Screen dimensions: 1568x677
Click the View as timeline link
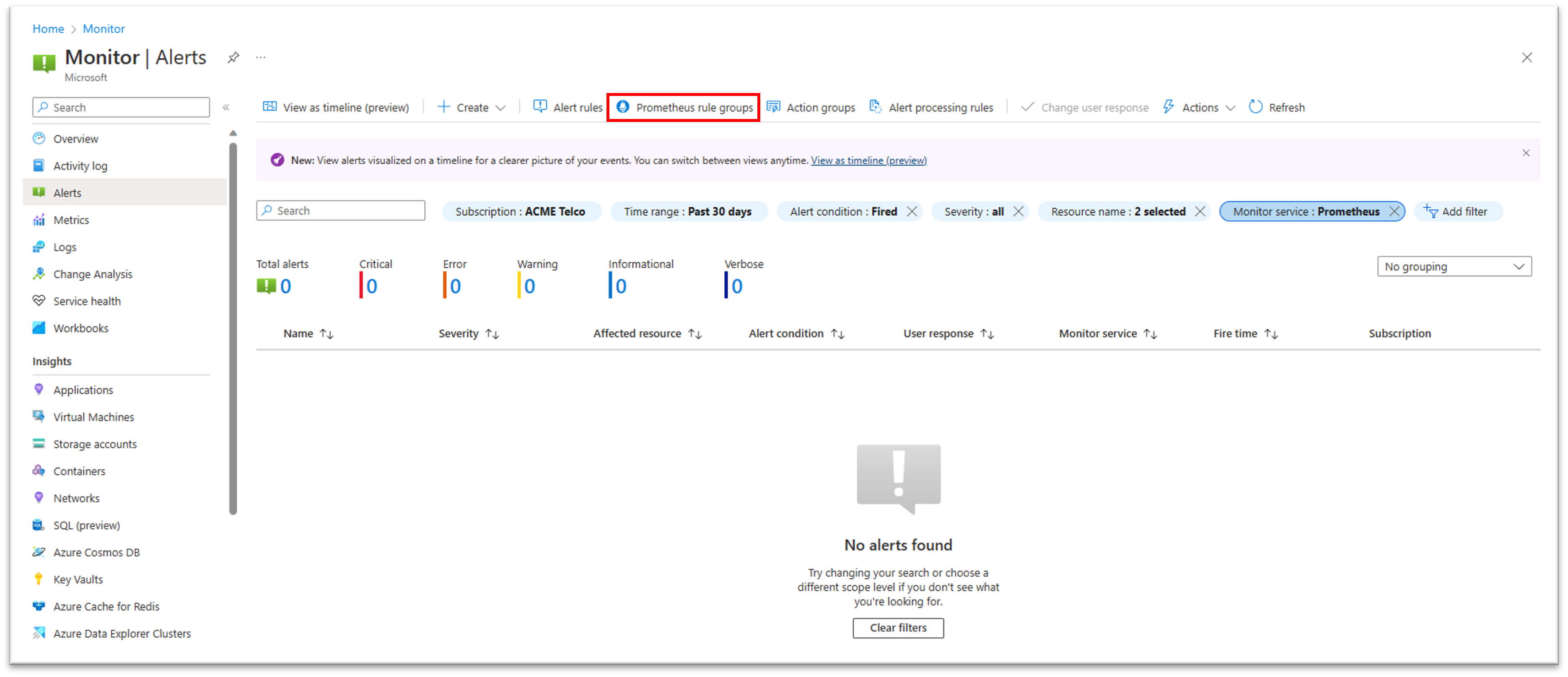[869, 160]
